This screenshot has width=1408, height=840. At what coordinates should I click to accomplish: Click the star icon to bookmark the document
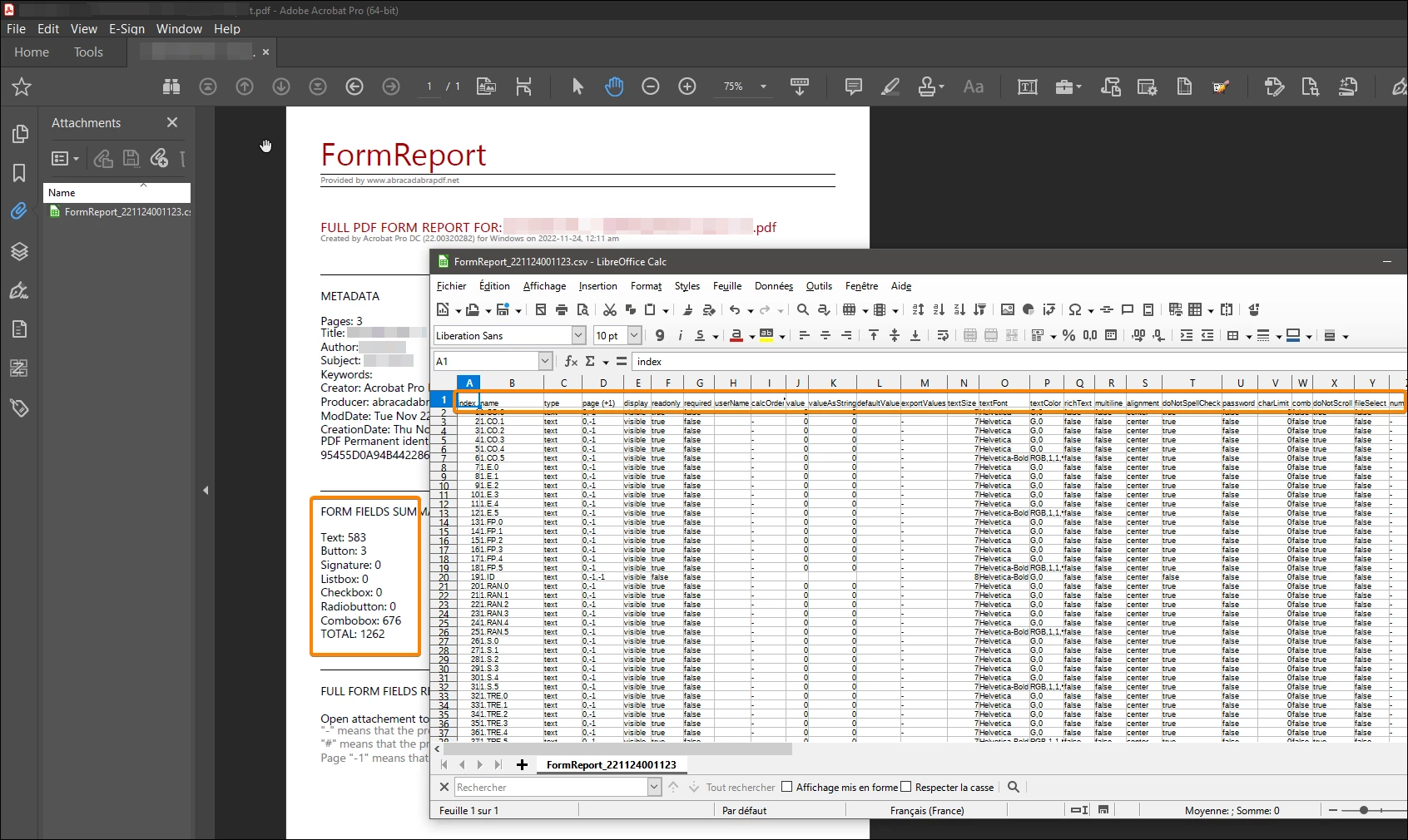(x=22, y=86)
